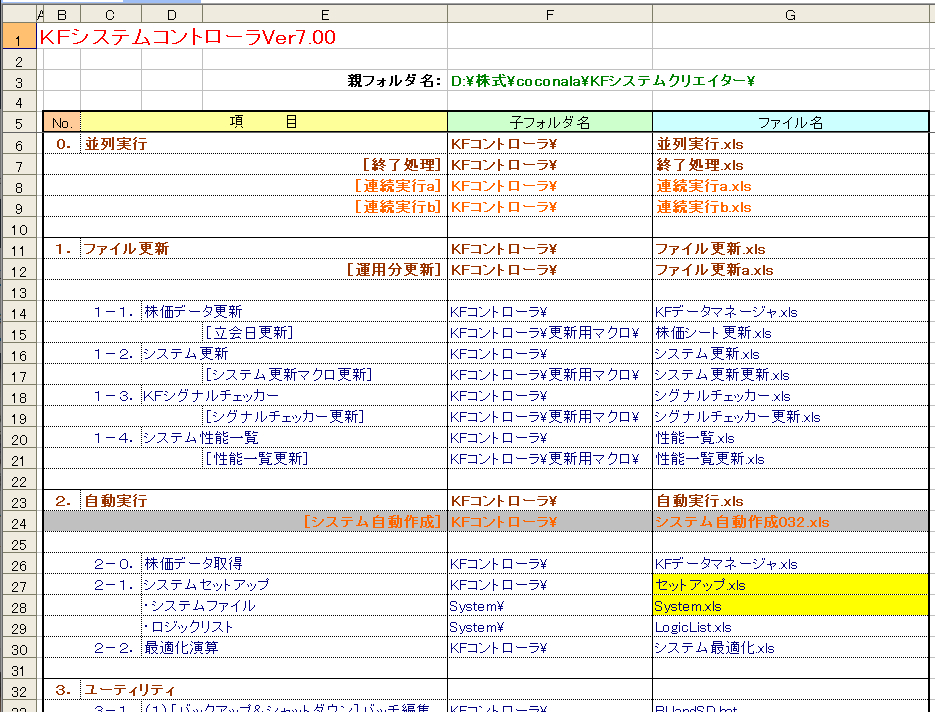
Task: Click the 'システム性能一覧' item cell
Action: point(200,438)
